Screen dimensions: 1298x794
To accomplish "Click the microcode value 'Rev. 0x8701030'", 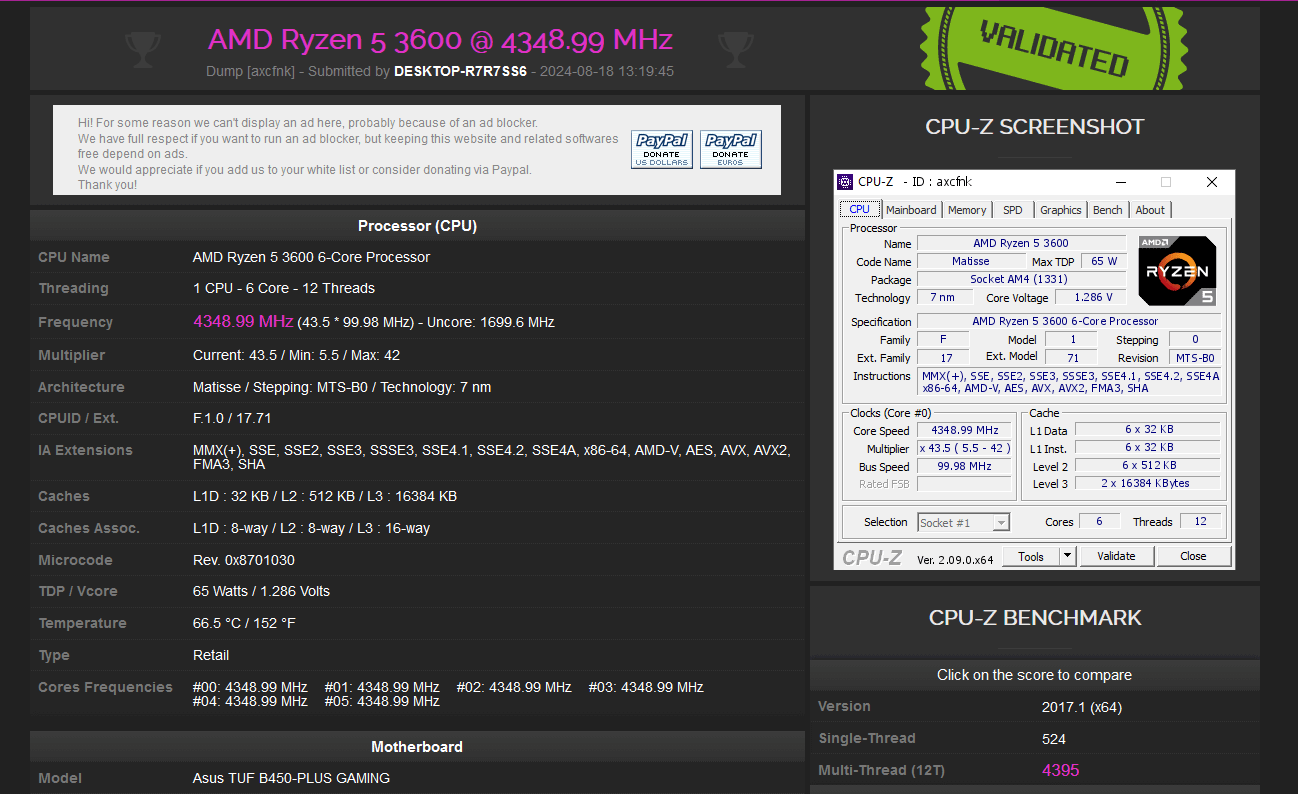I will click(x=244, y=560).
